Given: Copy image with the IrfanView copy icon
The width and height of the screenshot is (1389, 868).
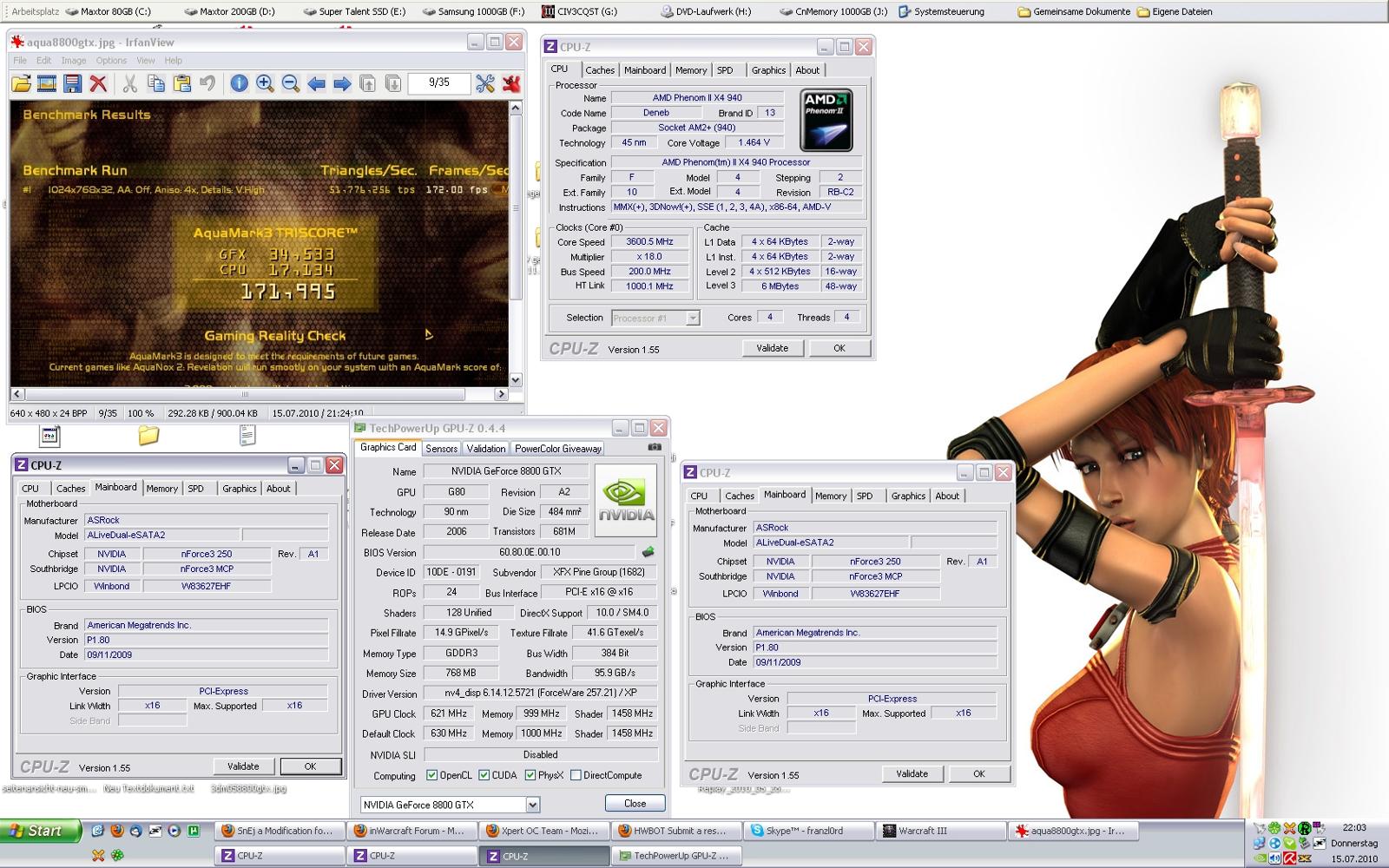Looking at the screenshot, I should pos(156,83).
